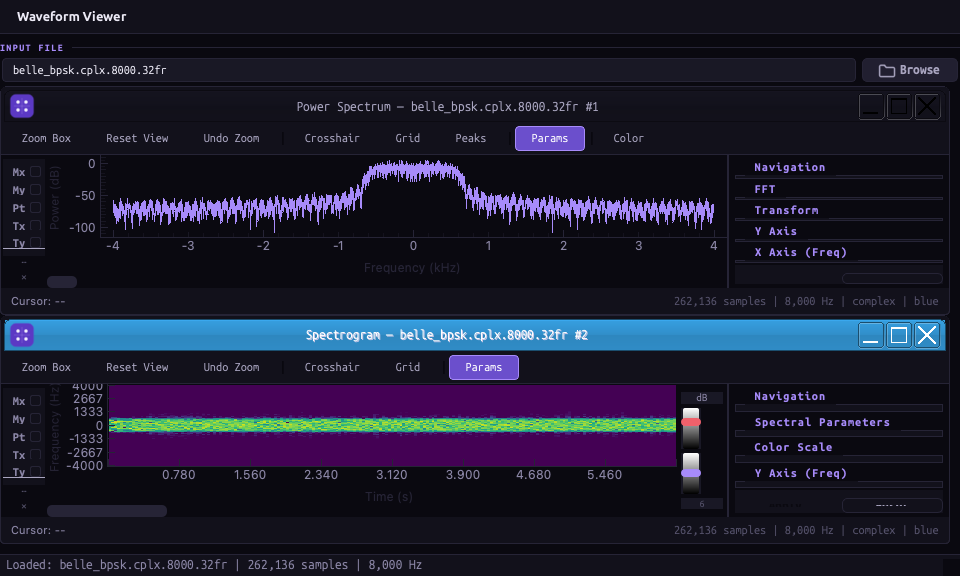Click the input file path field
The image size is (960, 576).
[429, 70]
